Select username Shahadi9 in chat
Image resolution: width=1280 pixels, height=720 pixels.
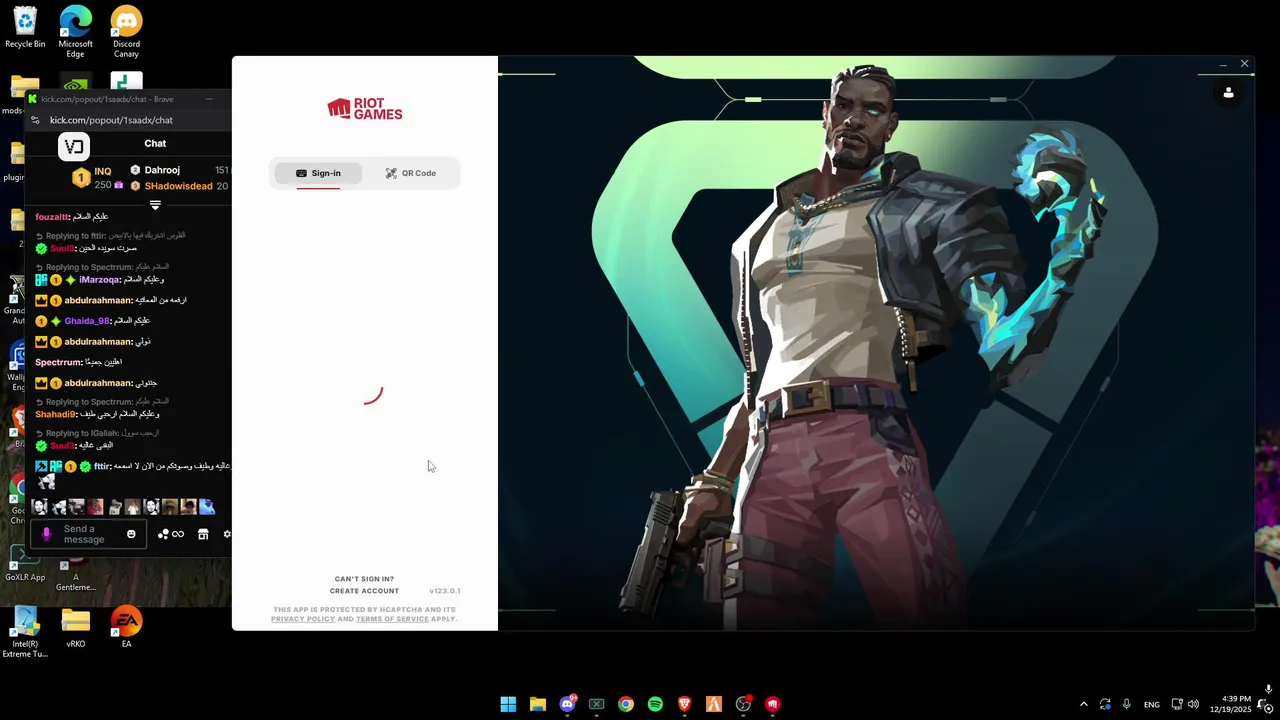click(x=55, y=414)
